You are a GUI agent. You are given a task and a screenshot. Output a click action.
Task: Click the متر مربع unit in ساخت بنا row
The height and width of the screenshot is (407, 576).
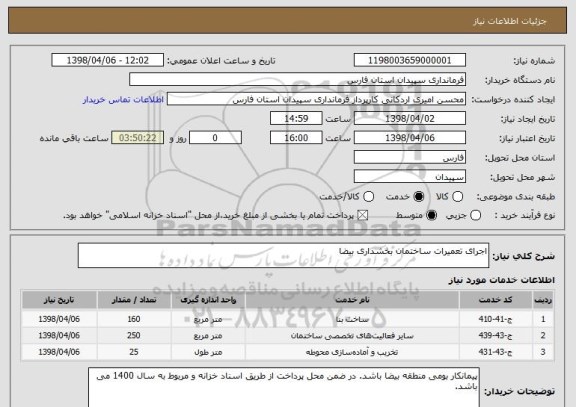point(208,319)
